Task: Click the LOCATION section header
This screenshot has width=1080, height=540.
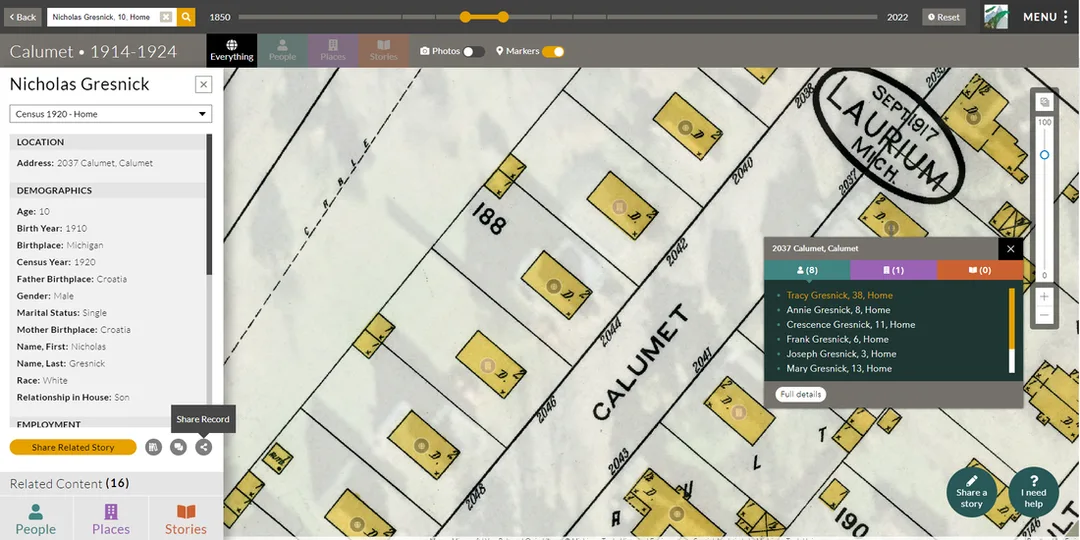Action: click(x=107, y=142)
